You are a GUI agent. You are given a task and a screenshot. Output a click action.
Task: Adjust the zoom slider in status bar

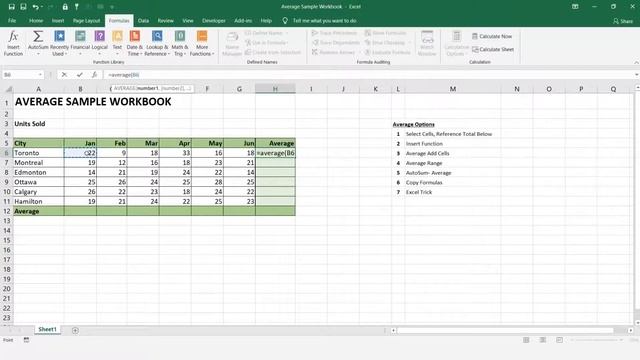pos(597,340)
